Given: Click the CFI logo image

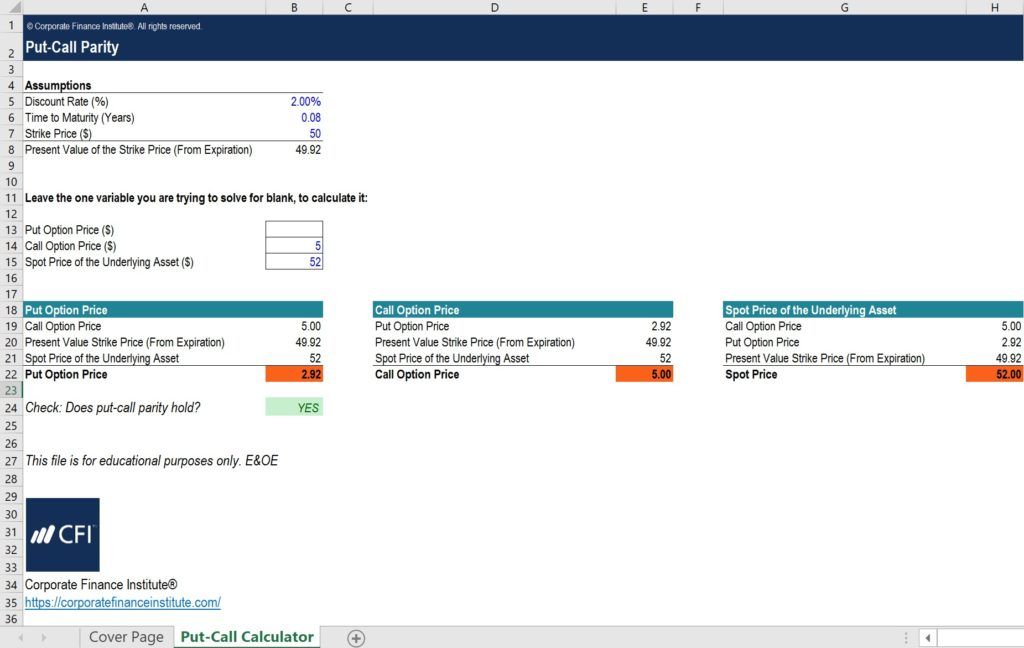Looking at the screenshot, I should click(x=62, y=534).
